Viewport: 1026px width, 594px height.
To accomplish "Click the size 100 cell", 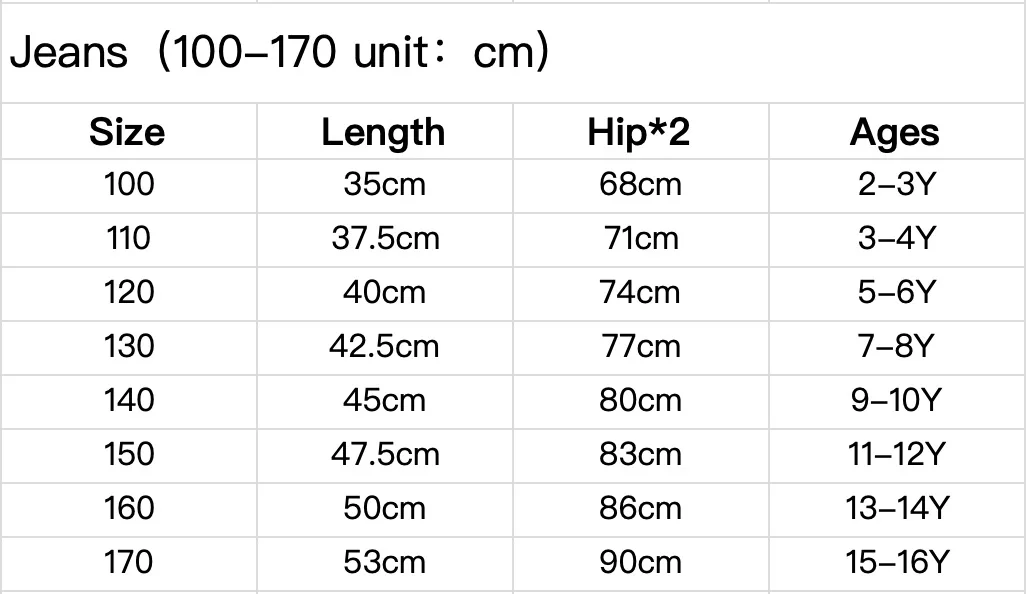I will 129,185.
